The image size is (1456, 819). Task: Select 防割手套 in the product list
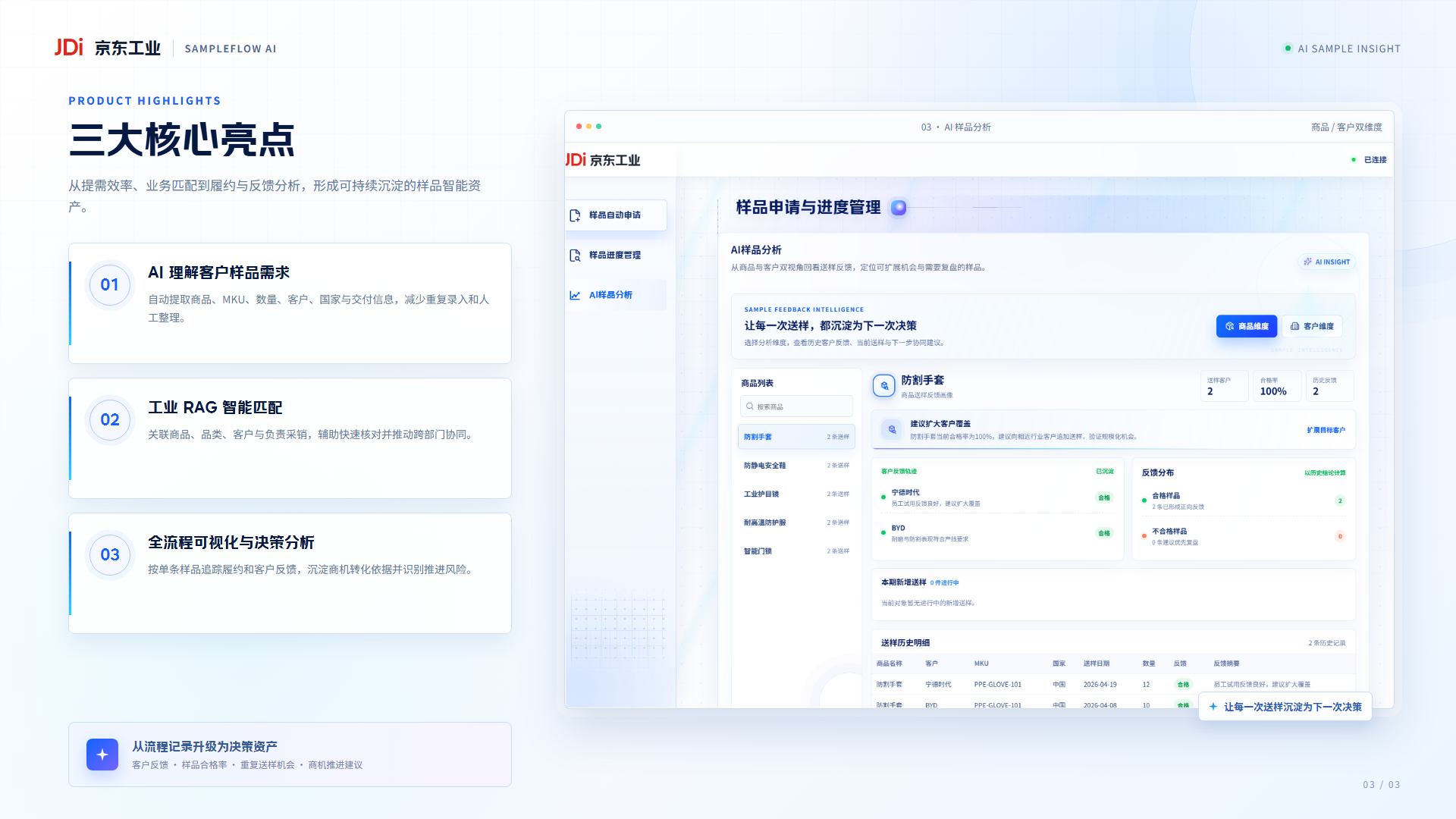796,437
